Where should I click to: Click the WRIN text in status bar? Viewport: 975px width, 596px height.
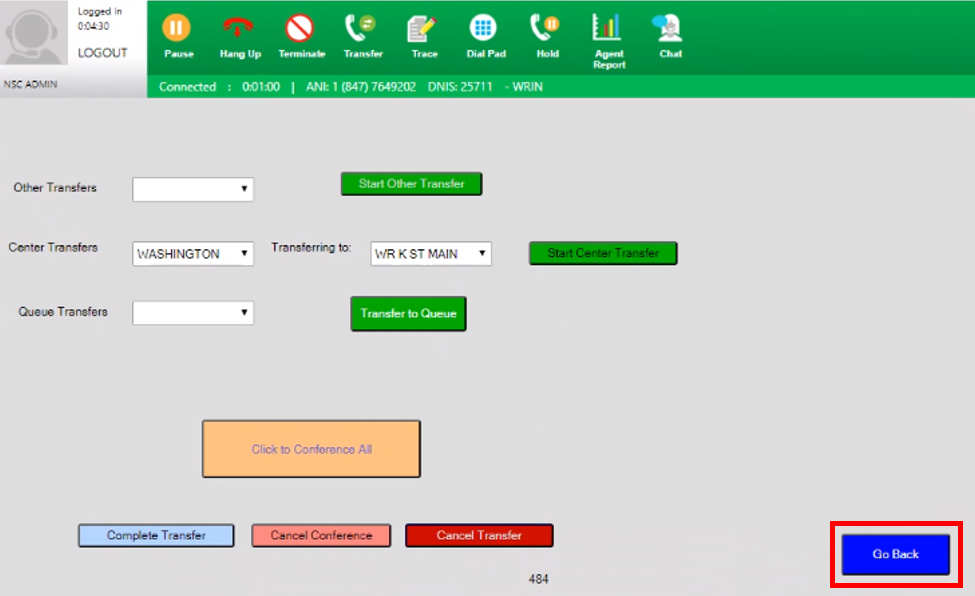(x=527, y=87)
